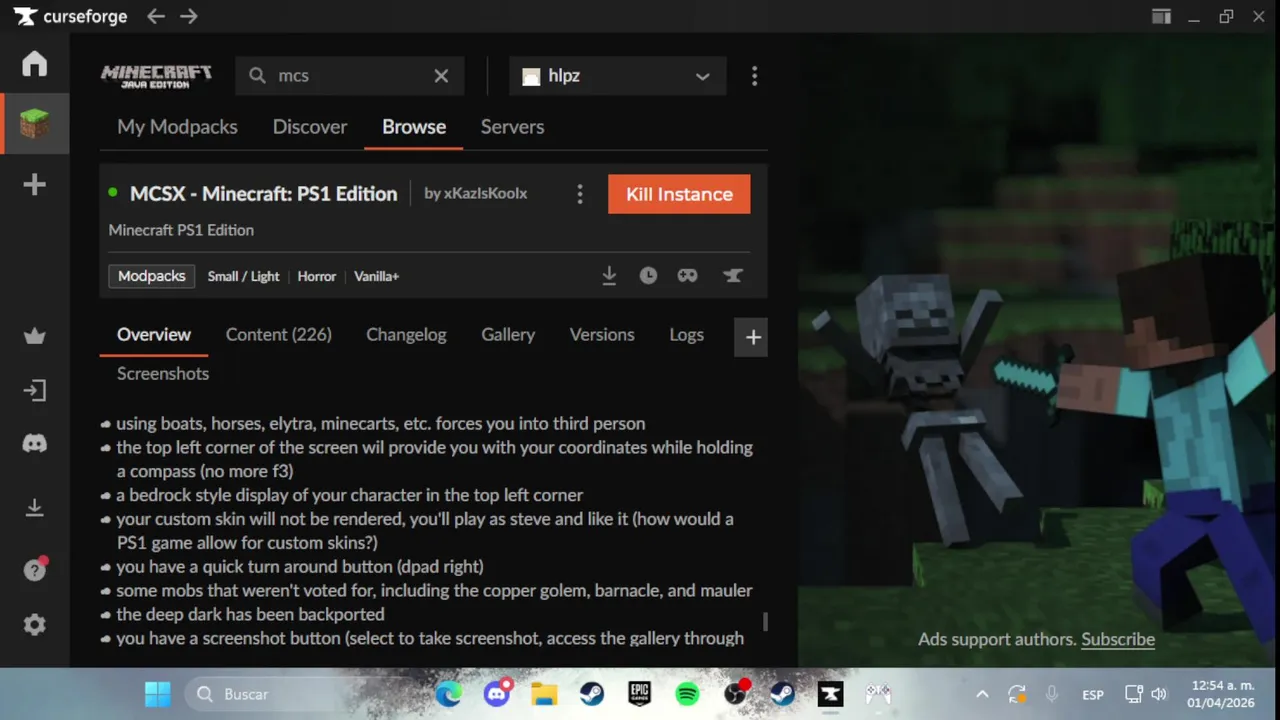This screenshot has height=720, width=1280.
Task: Click inside the mcs search field
Action: (350, 76)
